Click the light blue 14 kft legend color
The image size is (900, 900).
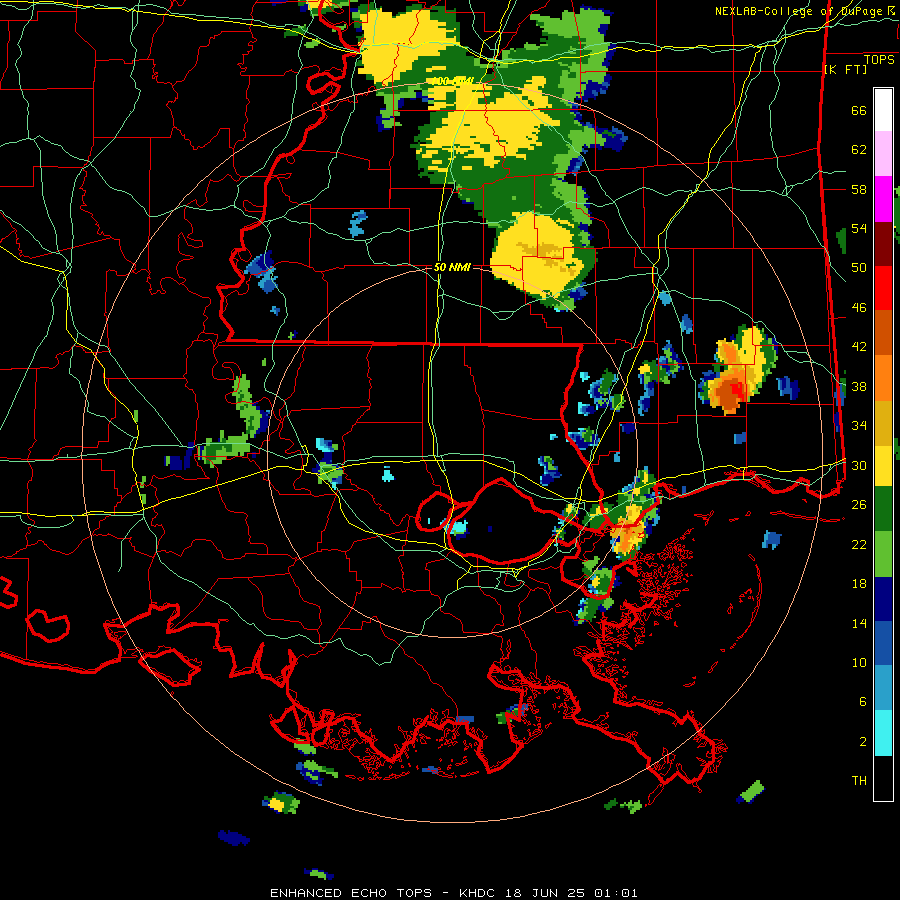883,688
